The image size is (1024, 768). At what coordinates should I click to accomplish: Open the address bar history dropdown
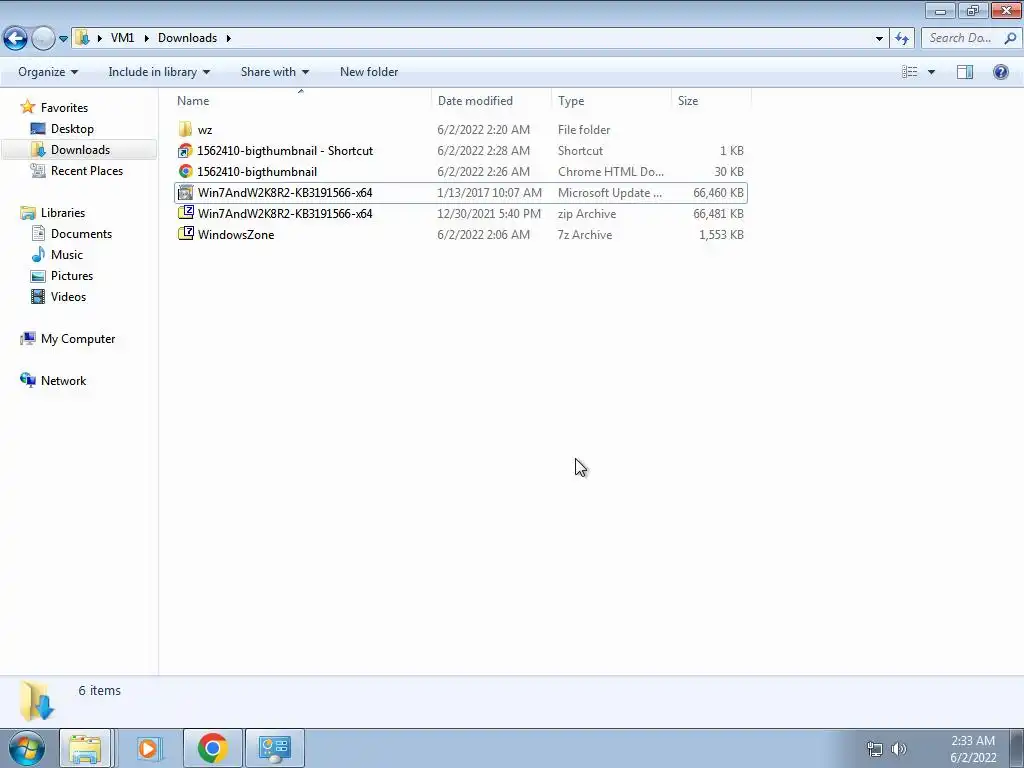click(x=879, y=39)
